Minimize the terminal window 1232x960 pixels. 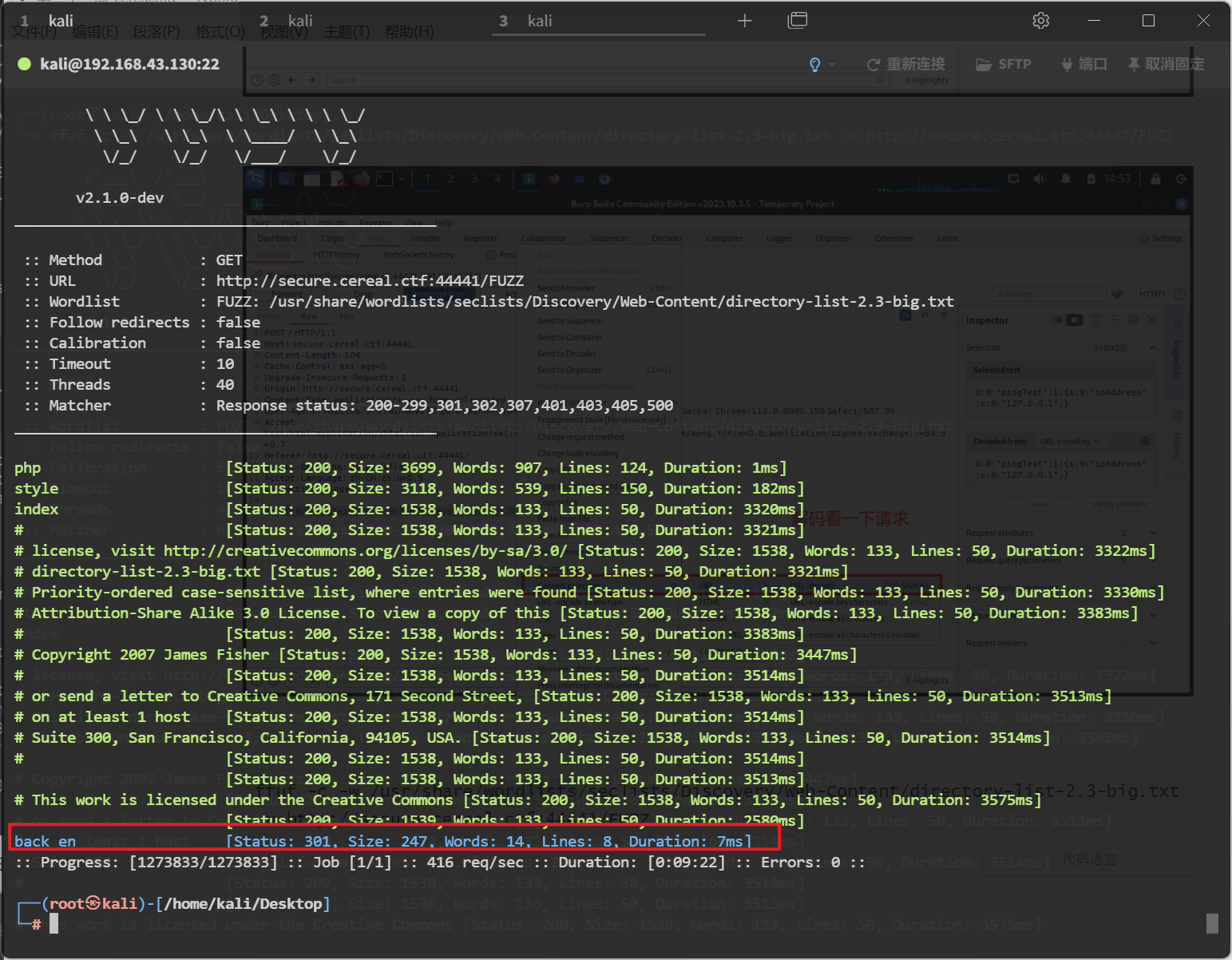point(1094,21)
